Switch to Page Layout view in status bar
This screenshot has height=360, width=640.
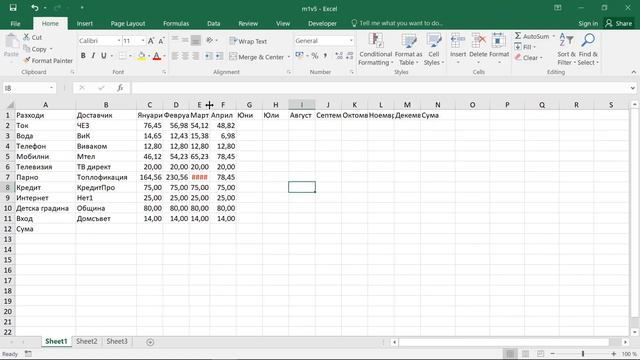(525, 353)
